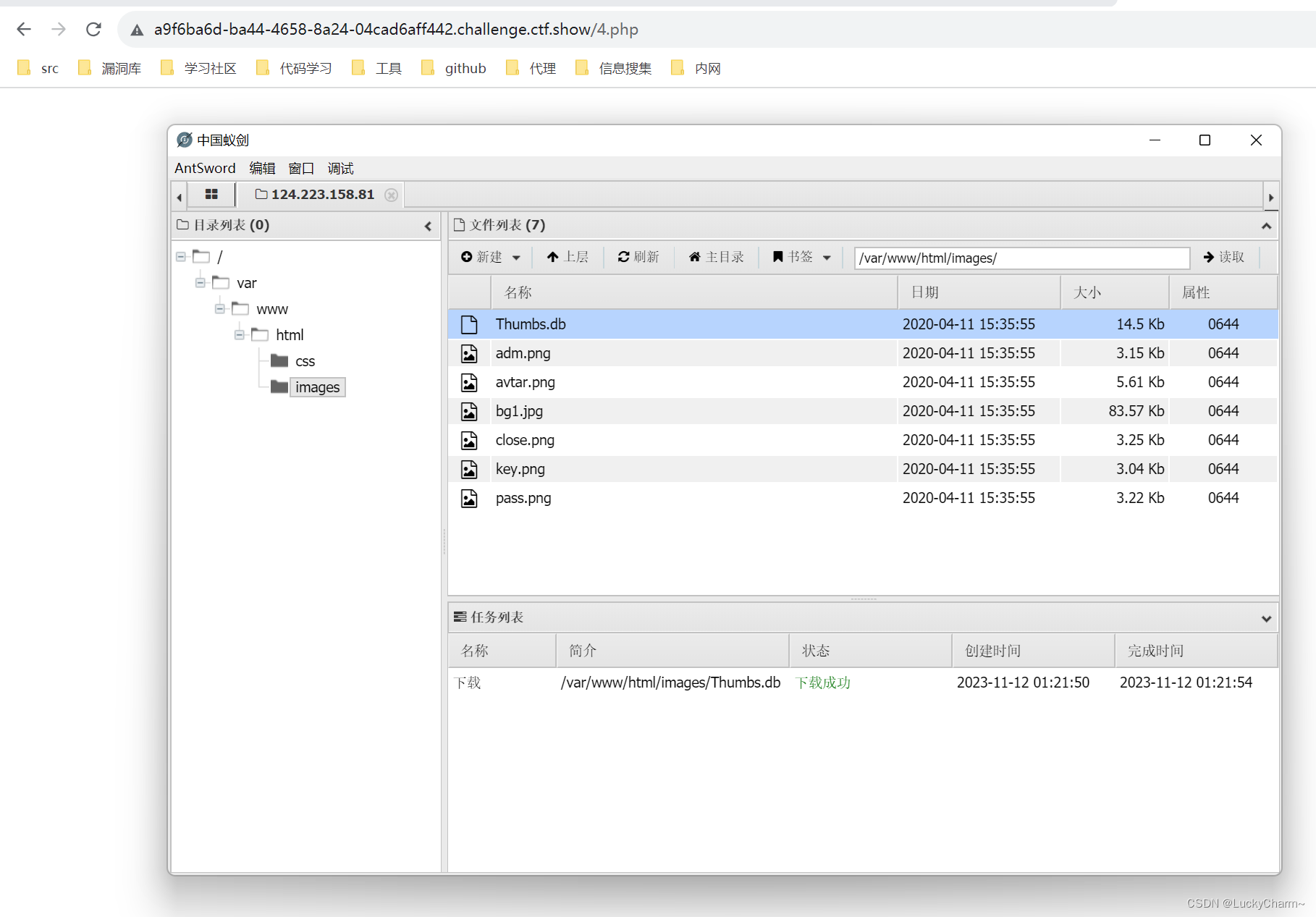Image resolution: width=1316 pixels, height=917 pixels.
Task: Click the Thumbs.db file icon
Action: pos(469,324)
